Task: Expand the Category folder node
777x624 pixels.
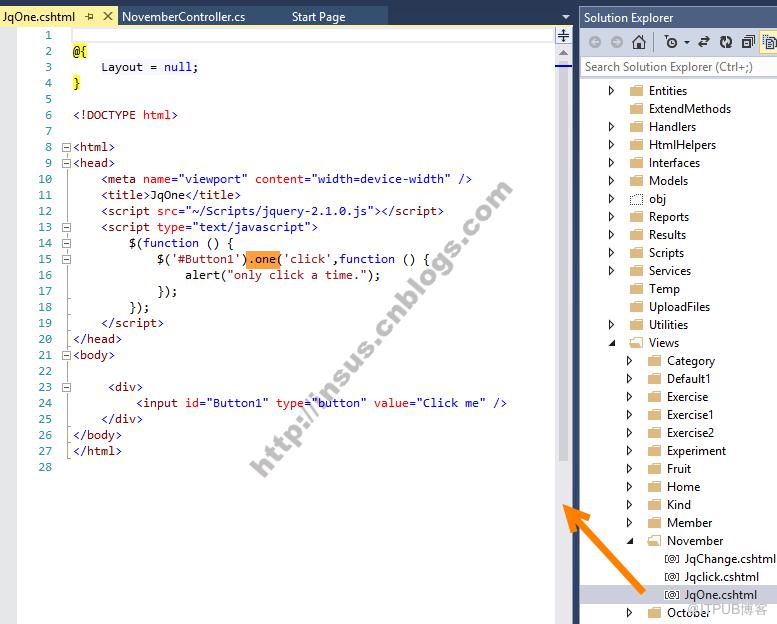Action: tap(629, 361)
